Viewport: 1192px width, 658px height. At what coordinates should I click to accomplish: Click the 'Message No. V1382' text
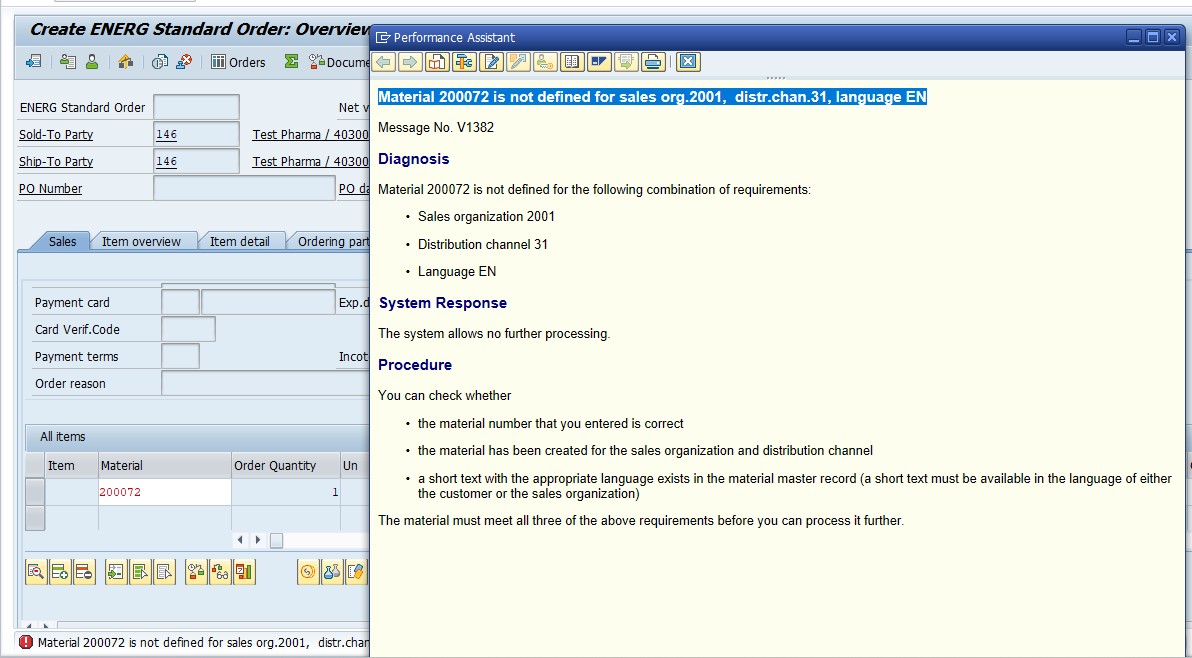436,128
